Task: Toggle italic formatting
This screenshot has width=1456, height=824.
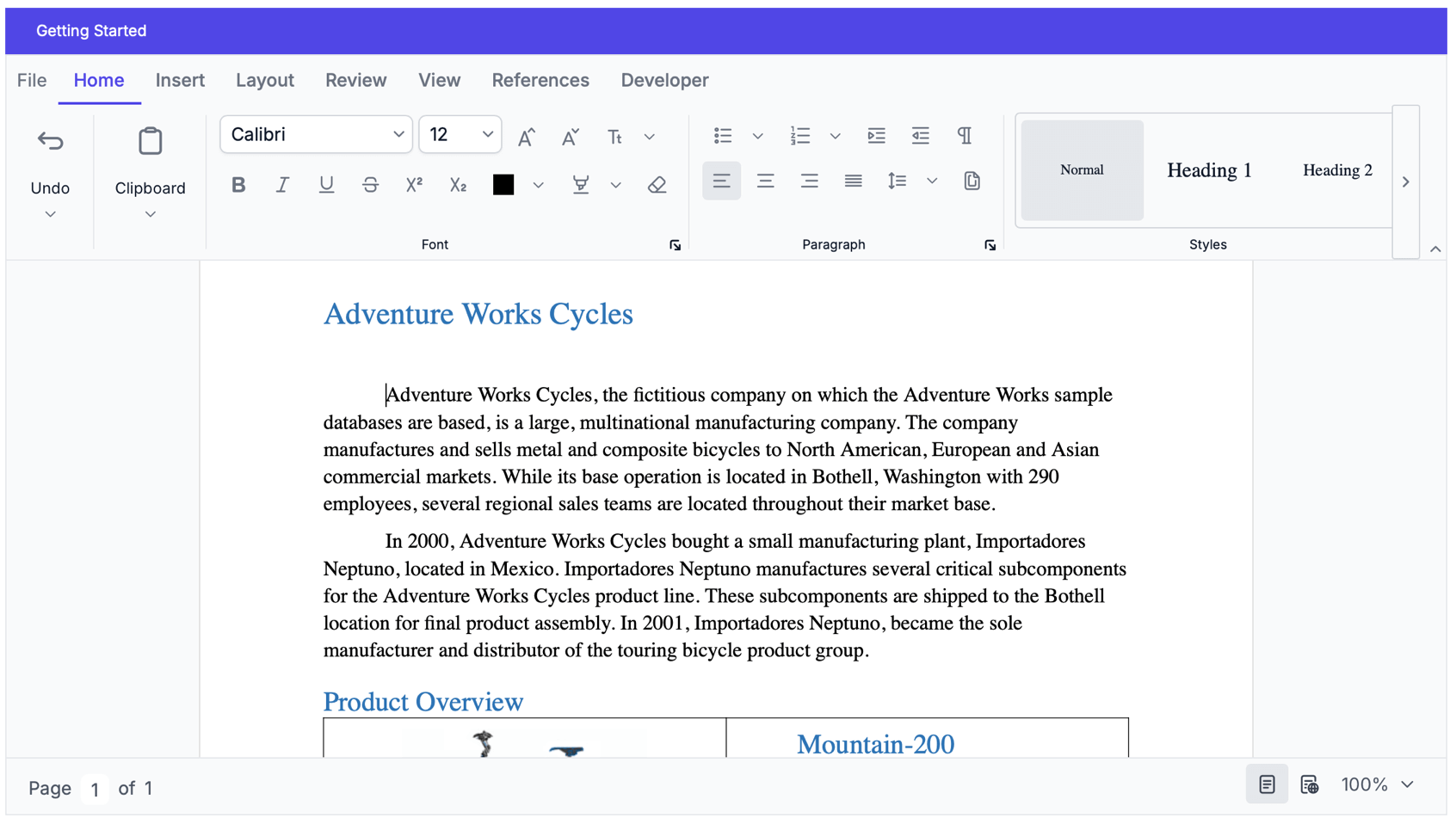Action: [x=282, y=183]
